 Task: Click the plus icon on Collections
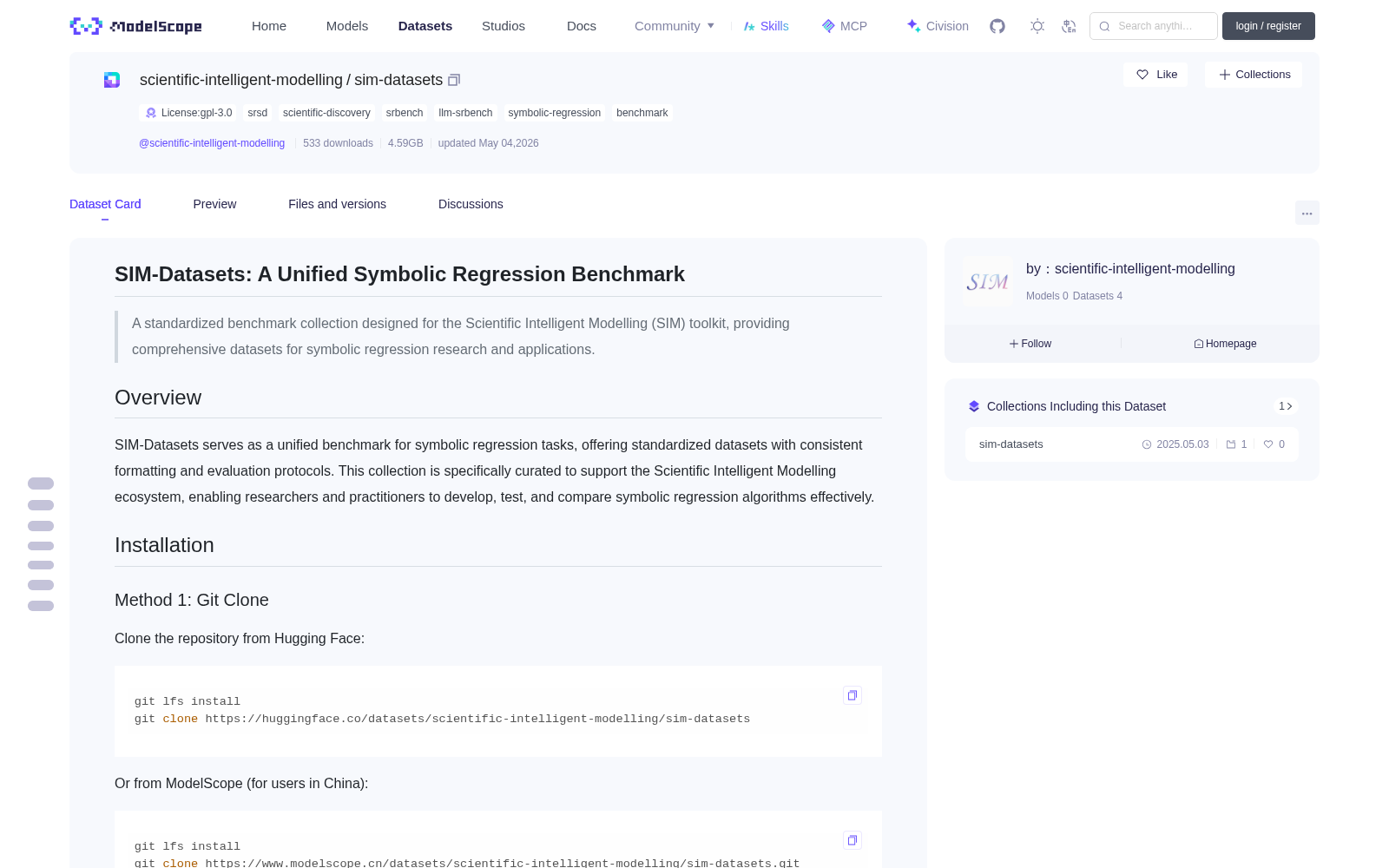coord(1225,75)
